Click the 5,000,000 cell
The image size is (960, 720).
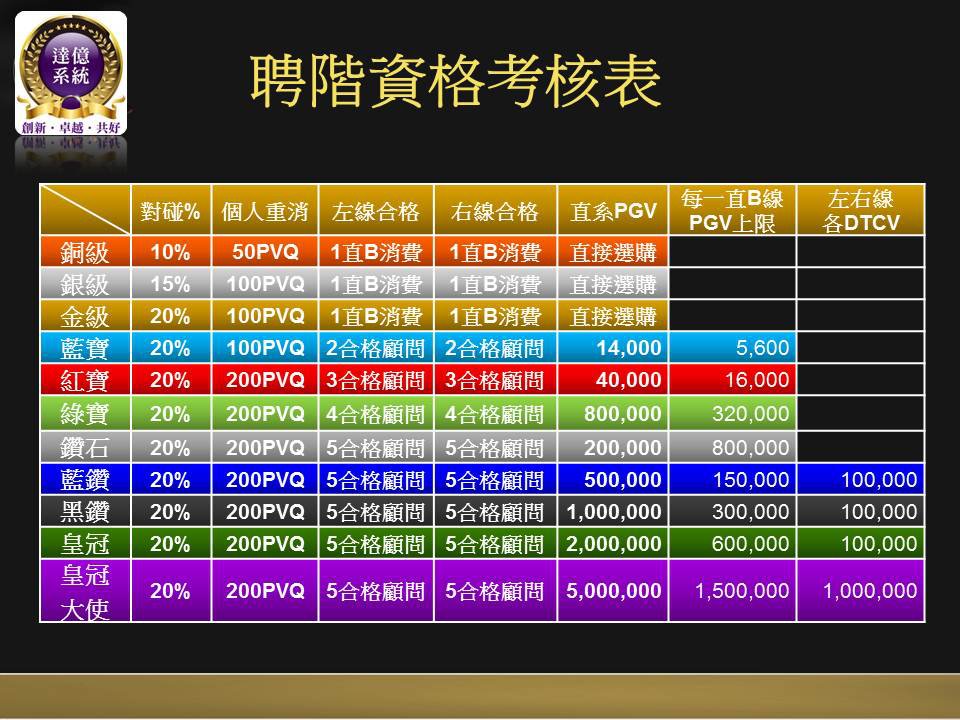(614, 590)
